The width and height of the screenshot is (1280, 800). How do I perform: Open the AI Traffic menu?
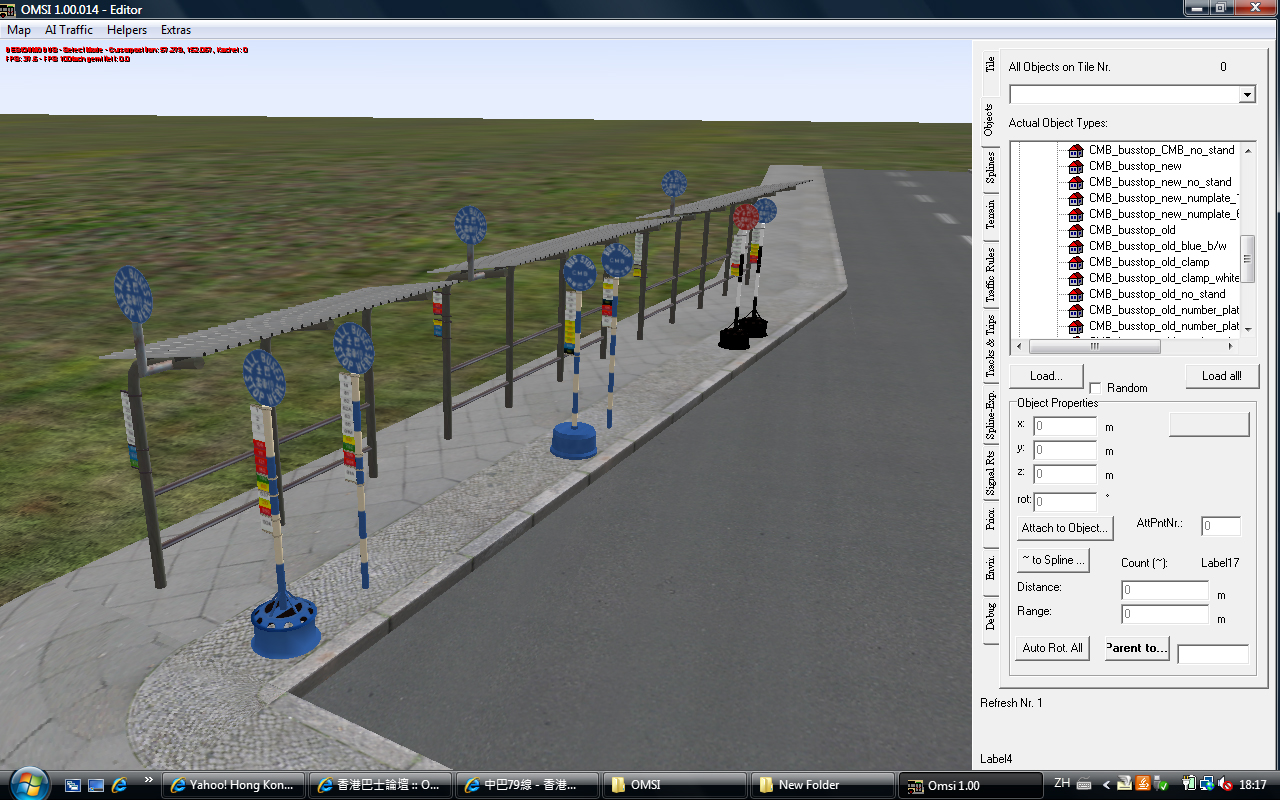[x=69, y=30]
